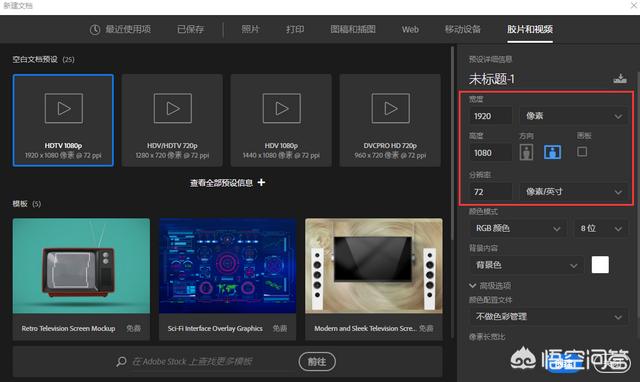Open the color profile dropdown
This screenshot has width=640, height=382.
(548, 317)
